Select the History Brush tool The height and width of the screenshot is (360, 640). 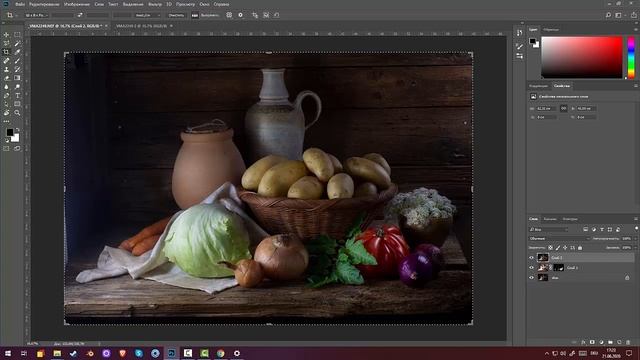(x=17, y=69)
